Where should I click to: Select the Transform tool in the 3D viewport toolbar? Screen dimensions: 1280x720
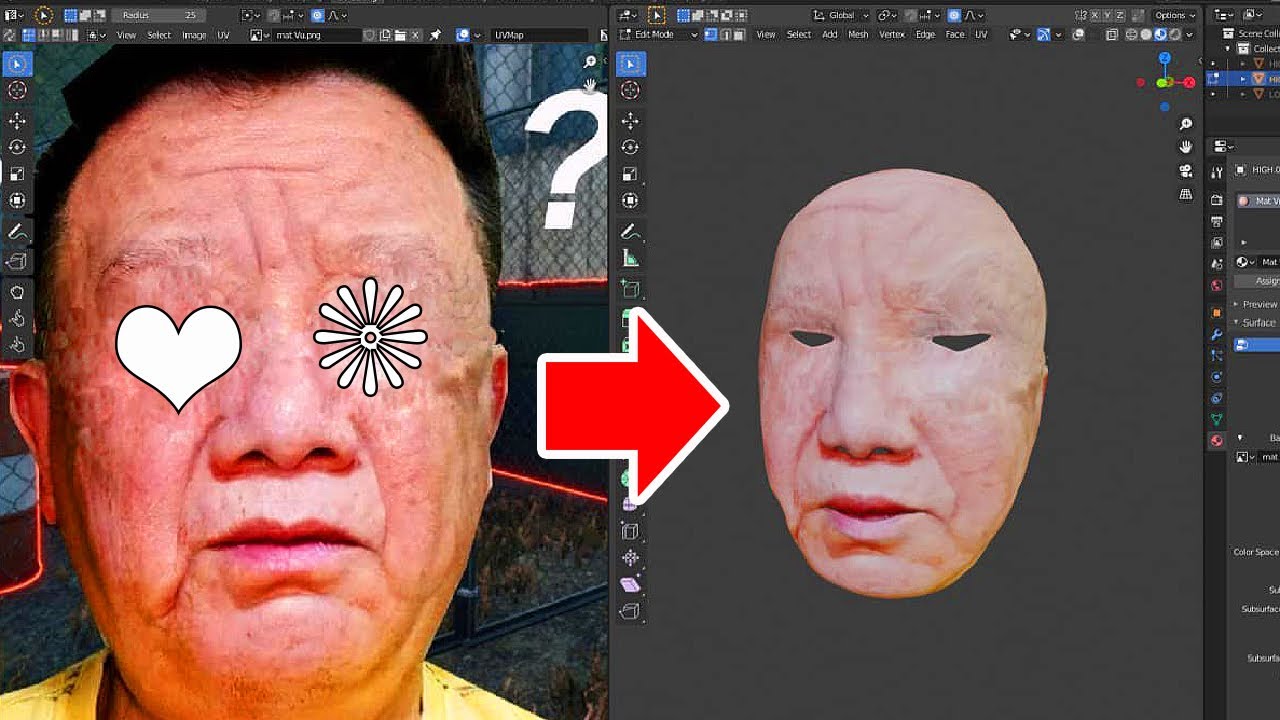[630, 200]
